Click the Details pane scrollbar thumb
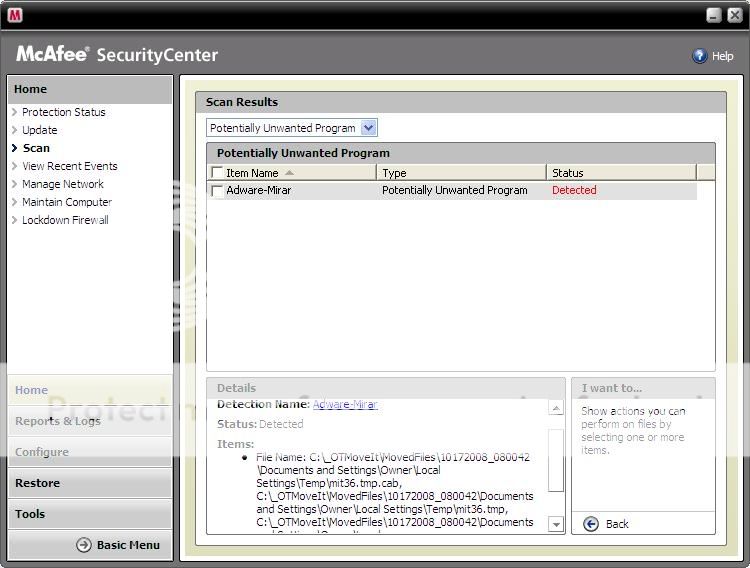The width and height of the screenshot is (750, 568). click(556, 460)
